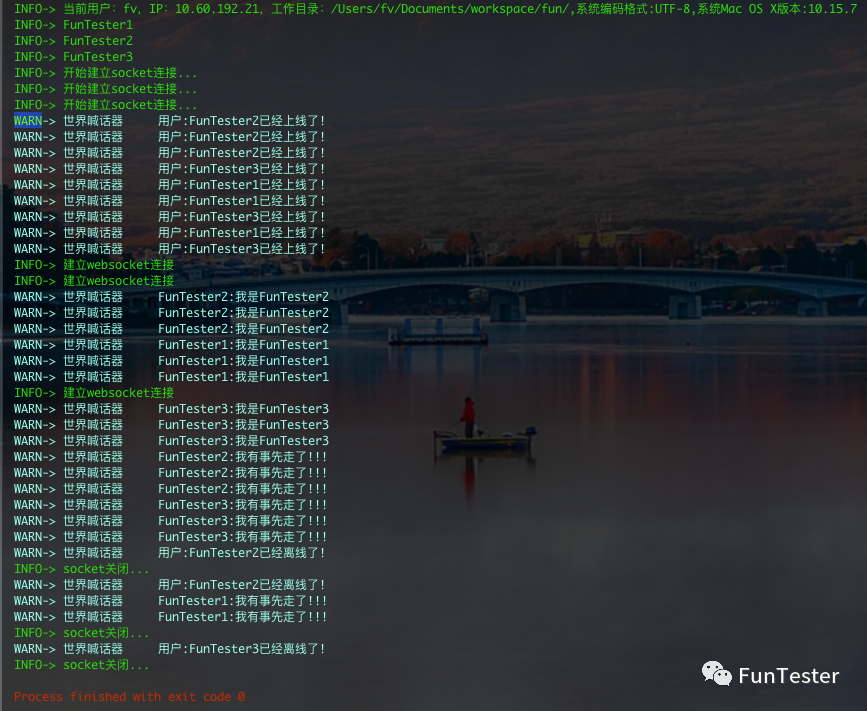Click the "用户:FunTester3已经离线了!" log entry
This screenshot has width=867, height=711.
(242, 649)
